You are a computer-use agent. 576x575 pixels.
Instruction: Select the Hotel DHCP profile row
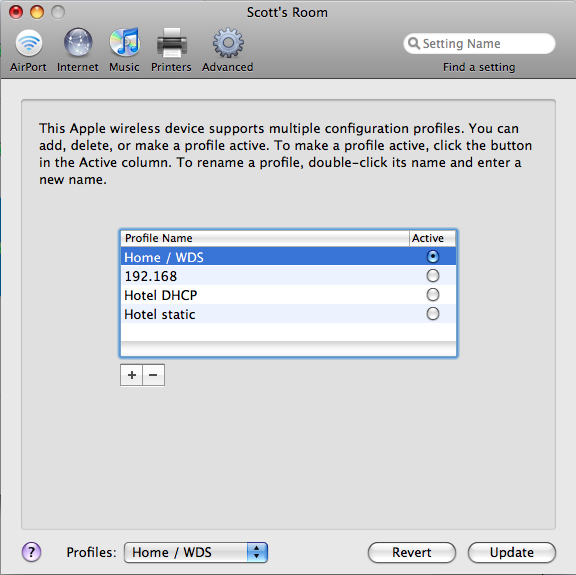(x=288, y=295)
